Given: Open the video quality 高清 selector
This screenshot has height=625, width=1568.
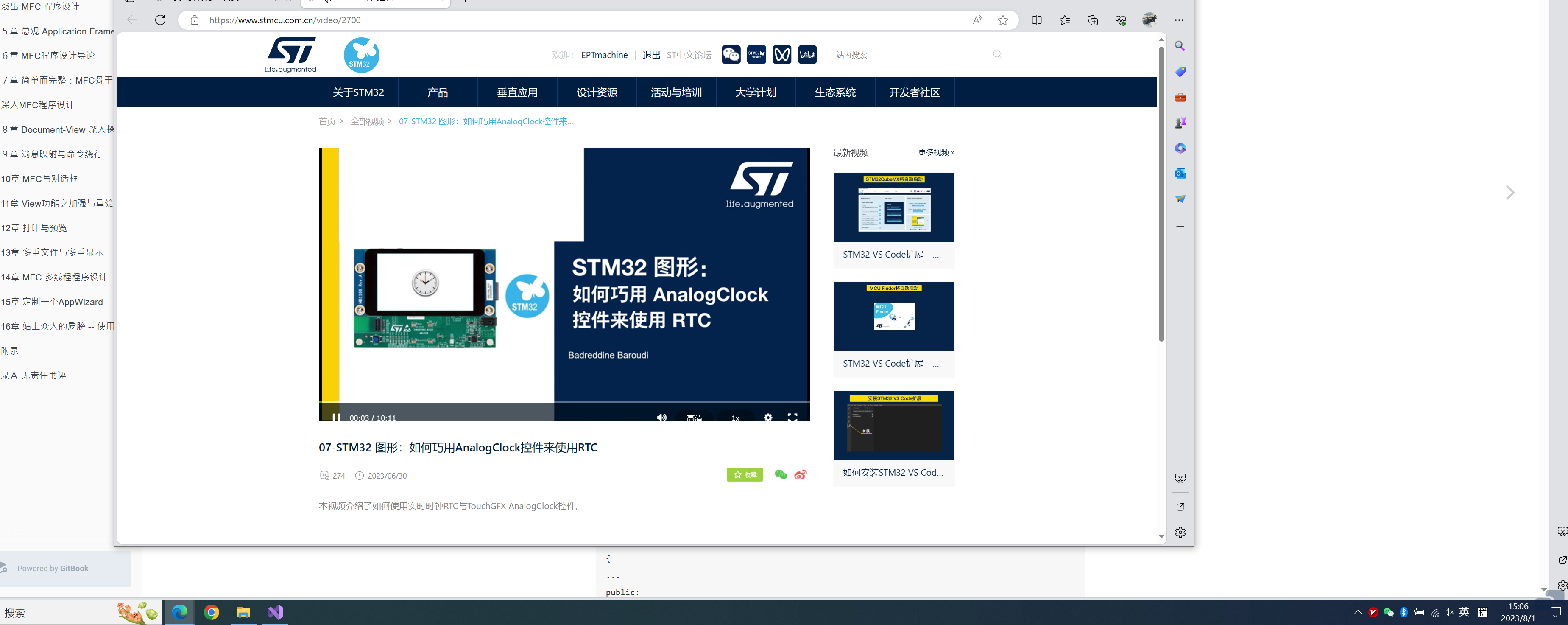Looking at the screenshot, I should point(694,417).
